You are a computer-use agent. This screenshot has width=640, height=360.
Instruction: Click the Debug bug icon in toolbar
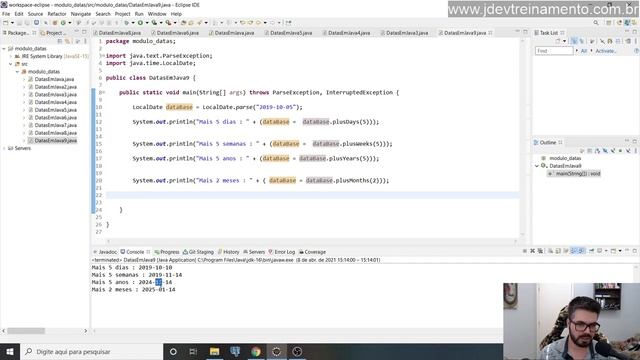click(127, 22)
